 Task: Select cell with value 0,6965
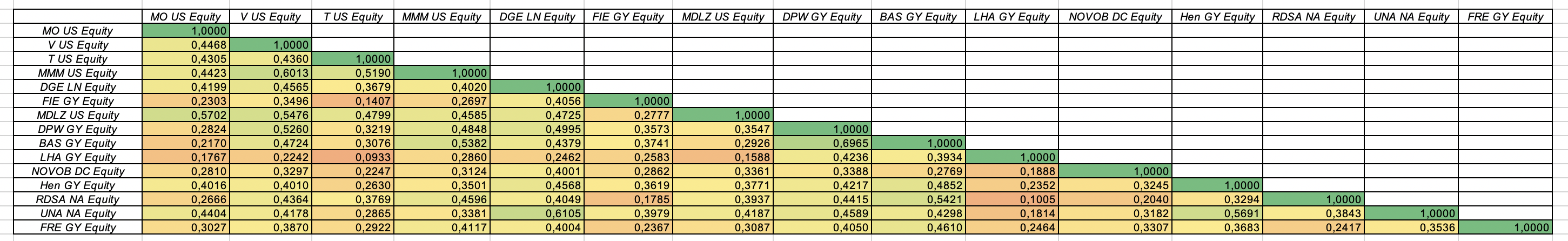pos(822,143)
